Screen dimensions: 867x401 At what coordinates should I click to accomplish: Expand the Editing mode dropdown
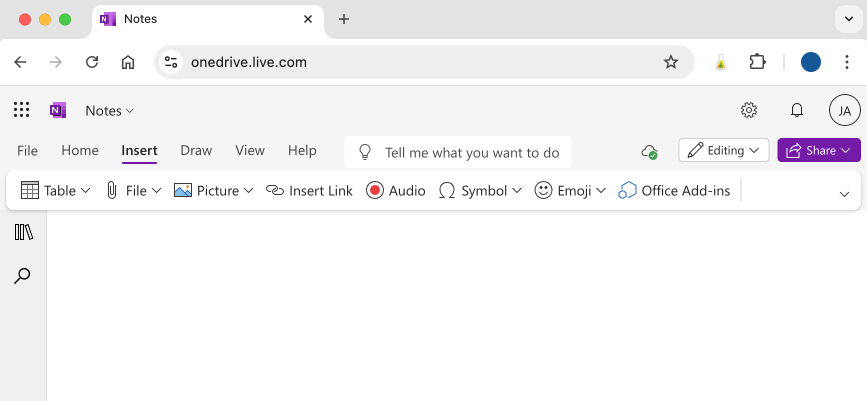[x=723, y=150]
